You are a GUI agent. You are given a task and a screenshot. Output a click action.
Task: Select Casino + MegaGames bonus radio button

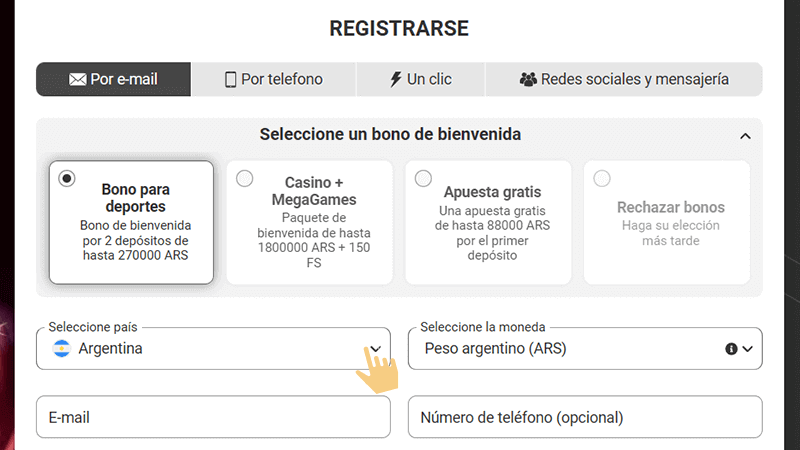tap(245, 179)
